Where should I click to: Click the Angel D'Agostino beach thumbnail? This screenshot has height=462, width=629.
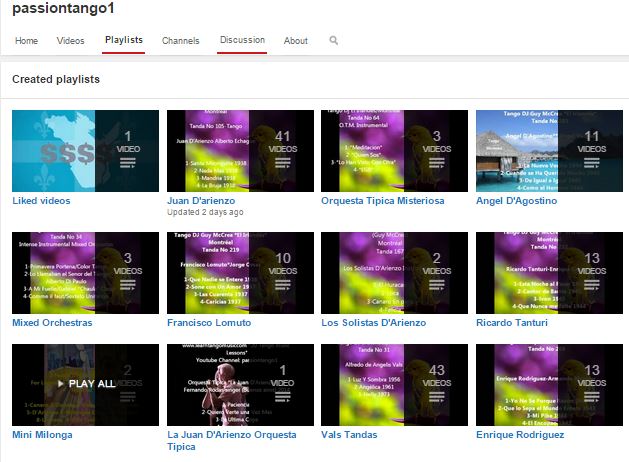click(x=549, y=151)
